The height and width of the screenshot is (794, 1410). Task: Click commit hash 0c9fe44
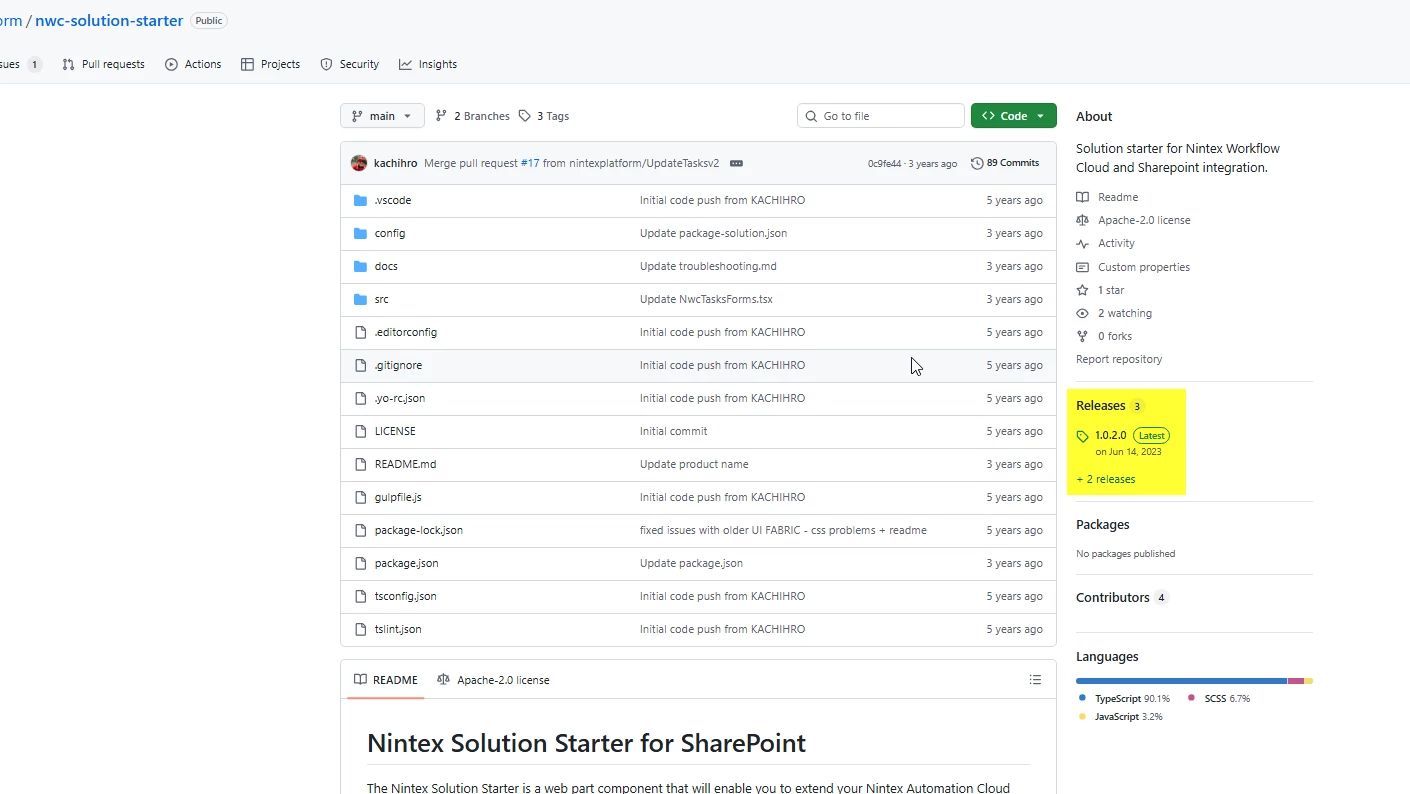[x=884, y=163]
